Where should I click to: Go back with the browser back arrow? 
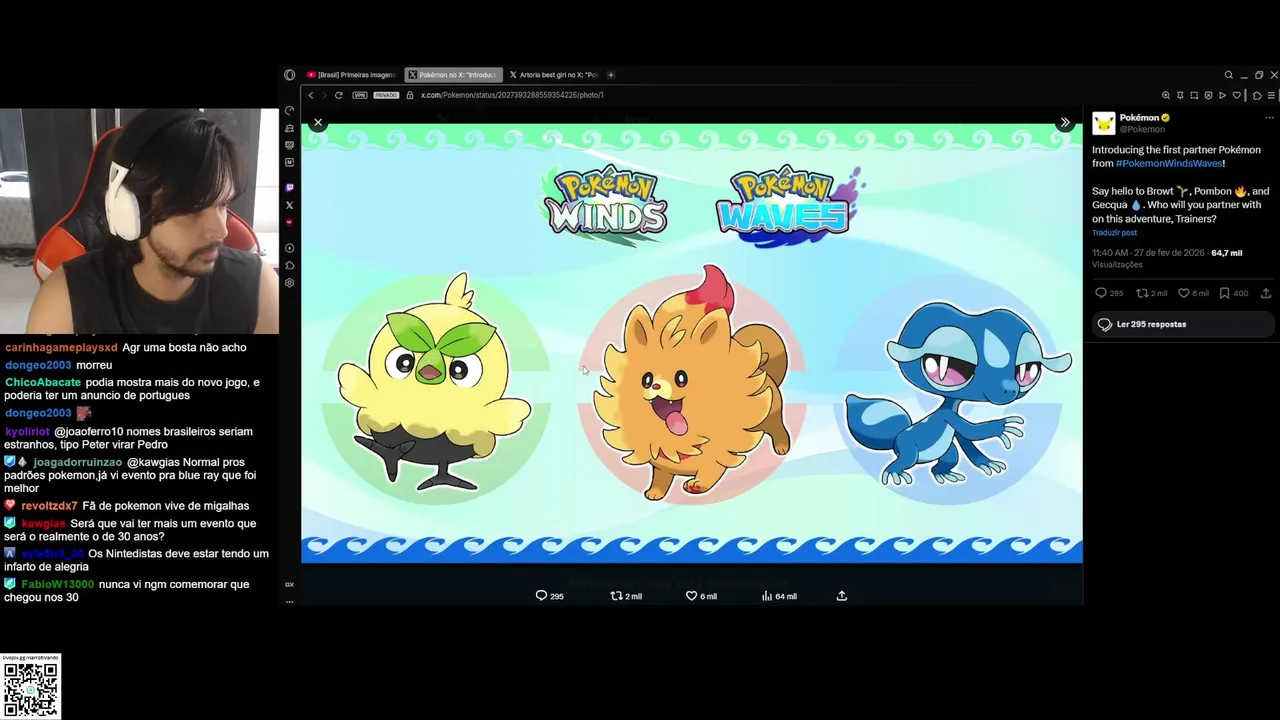tap(311, 95)
